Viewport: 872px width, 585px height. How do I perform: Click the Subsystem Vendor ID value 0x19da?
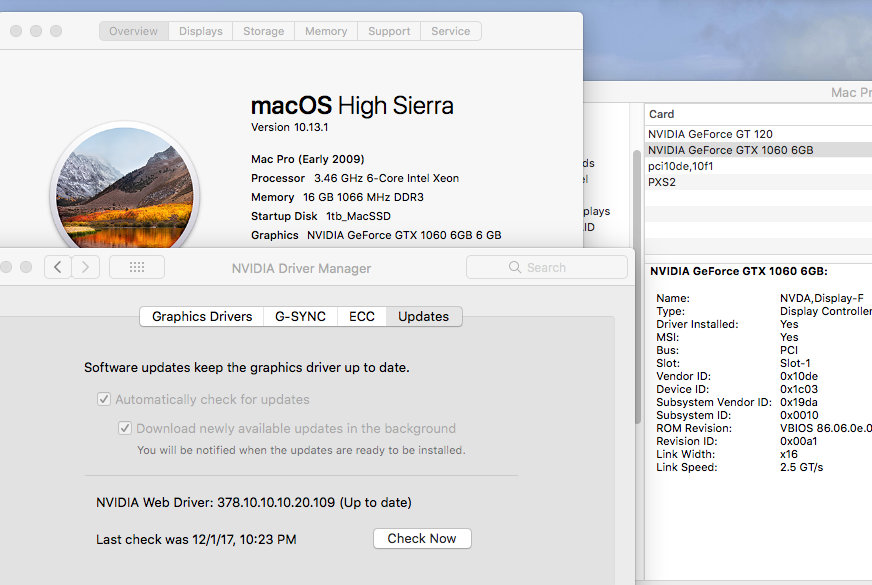click(799, 403)
